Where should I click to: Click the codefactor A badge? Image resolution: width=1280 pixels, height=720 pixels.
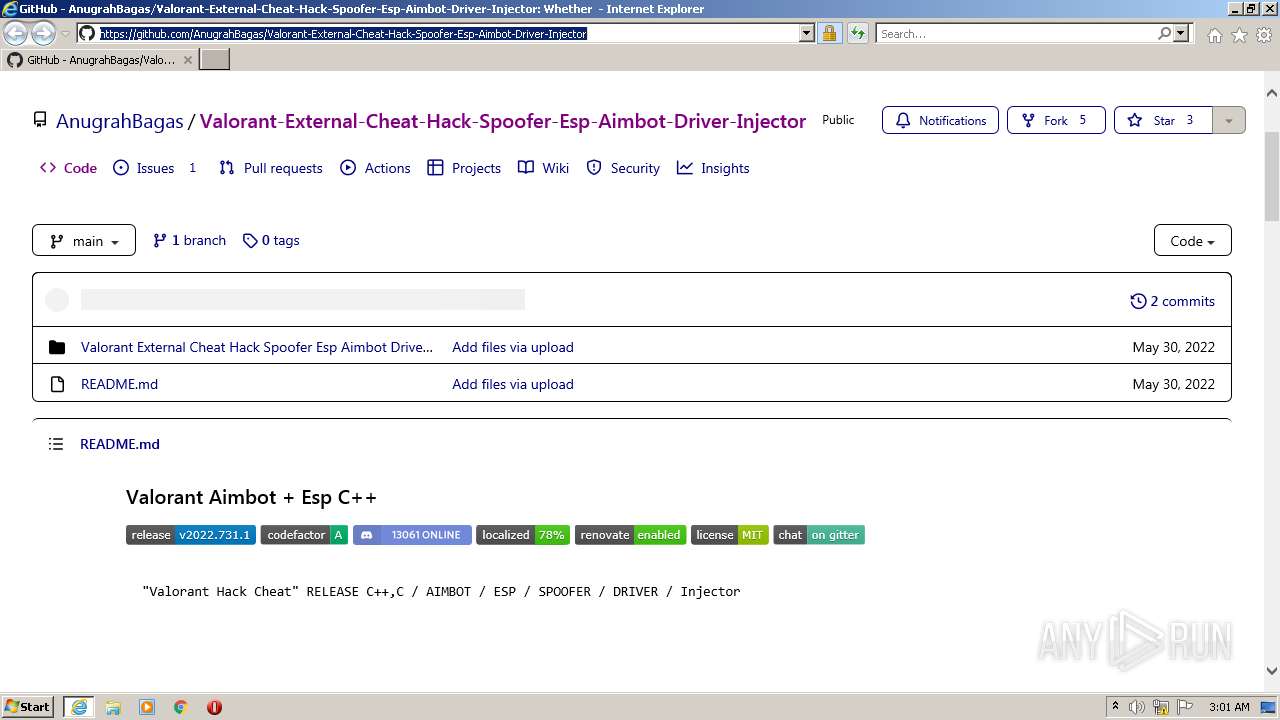click(x=304, y=535)
